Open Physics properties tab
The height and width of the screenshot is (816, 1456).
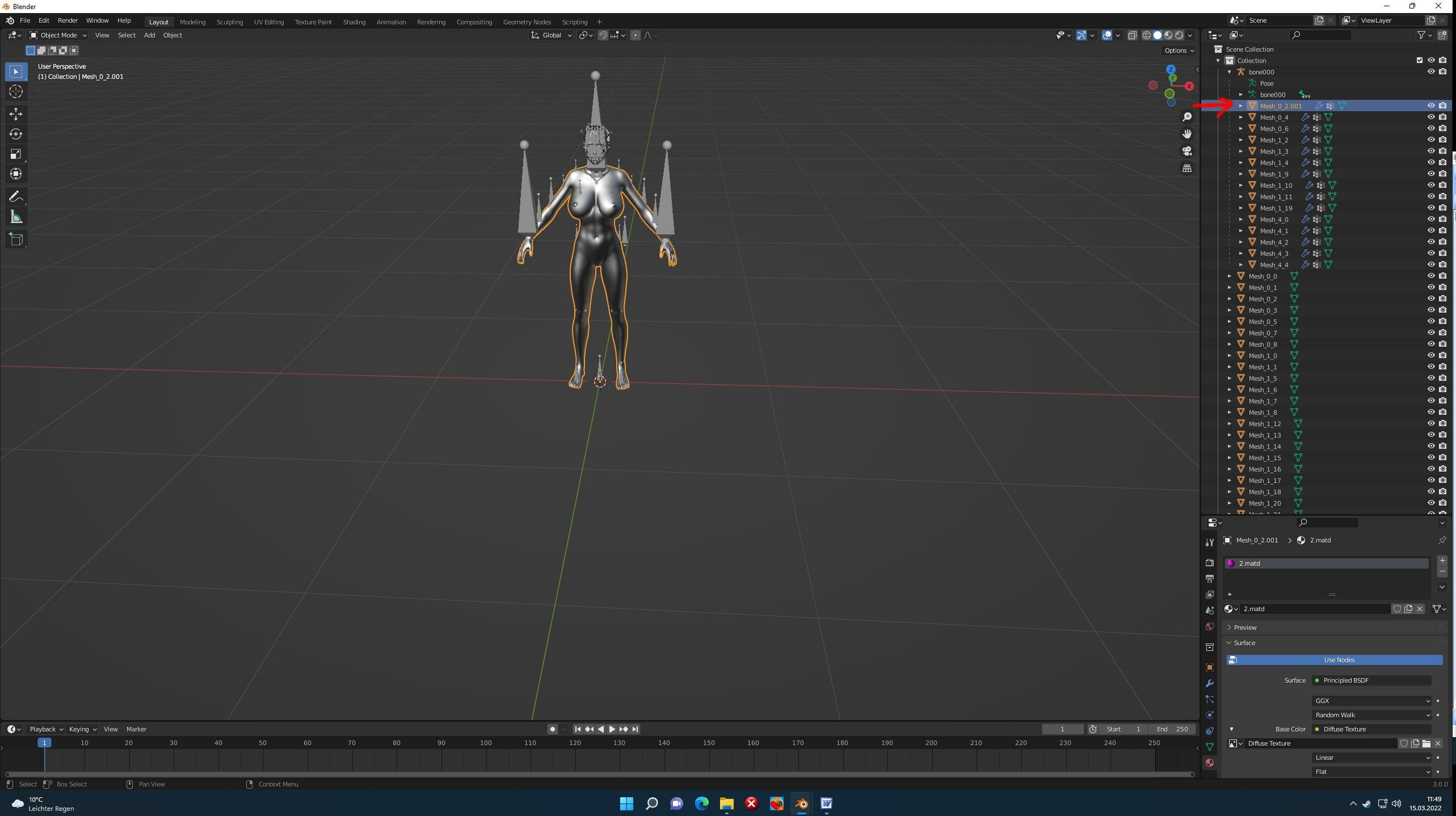1210,715
